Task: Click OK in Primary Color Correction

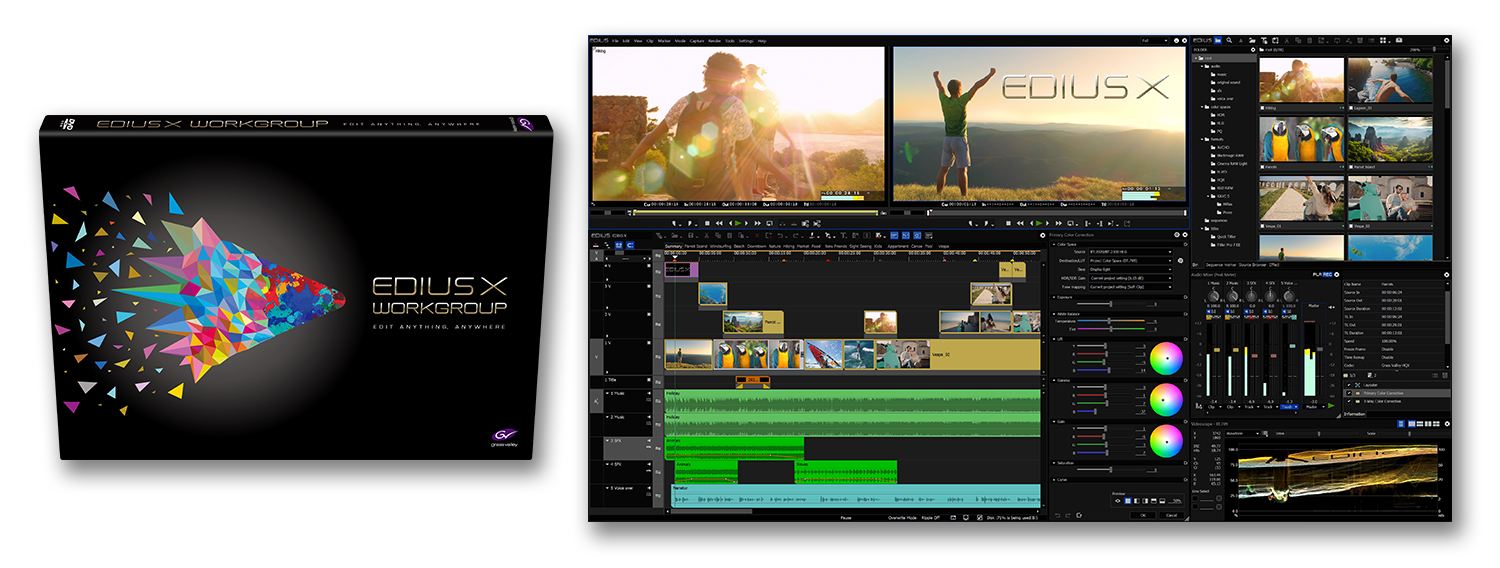Action: pos(1142,515)
